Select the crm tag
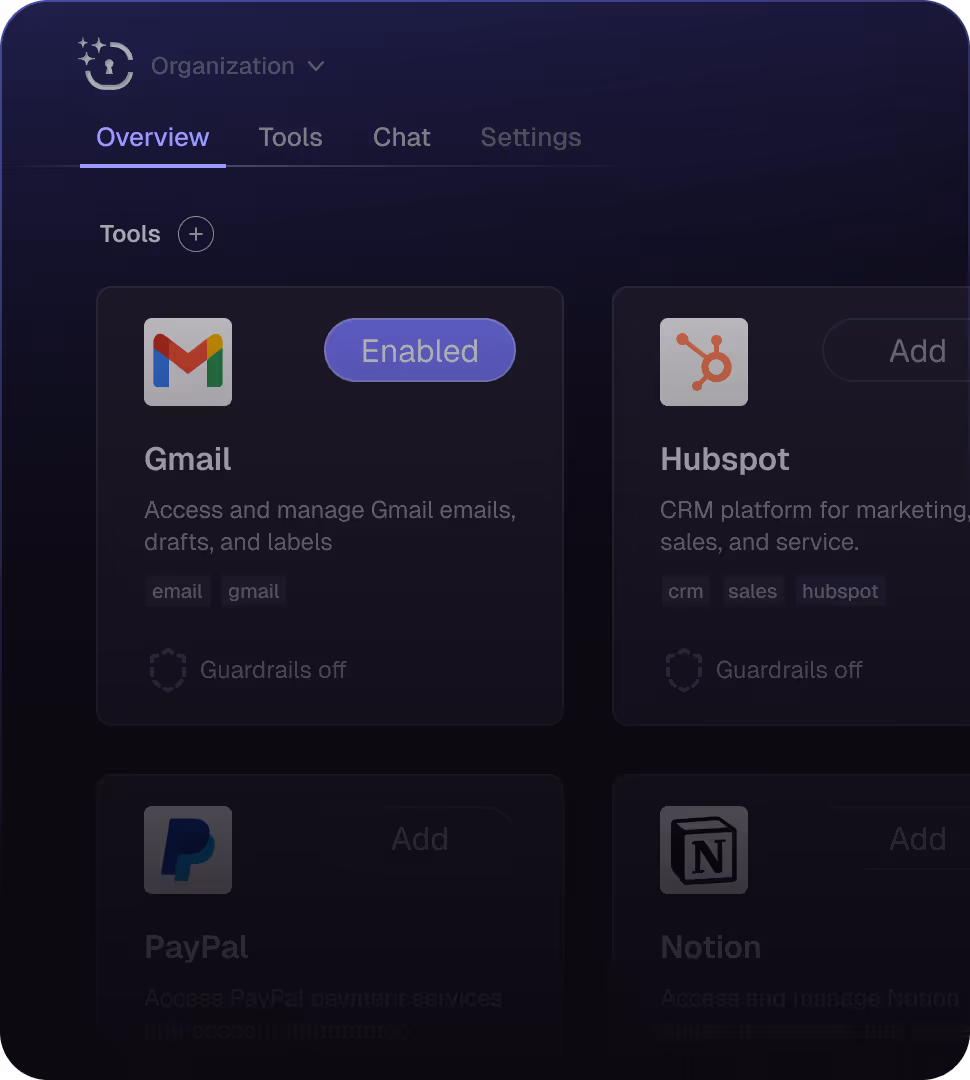 pyautogui.click(x=685, y=591)
